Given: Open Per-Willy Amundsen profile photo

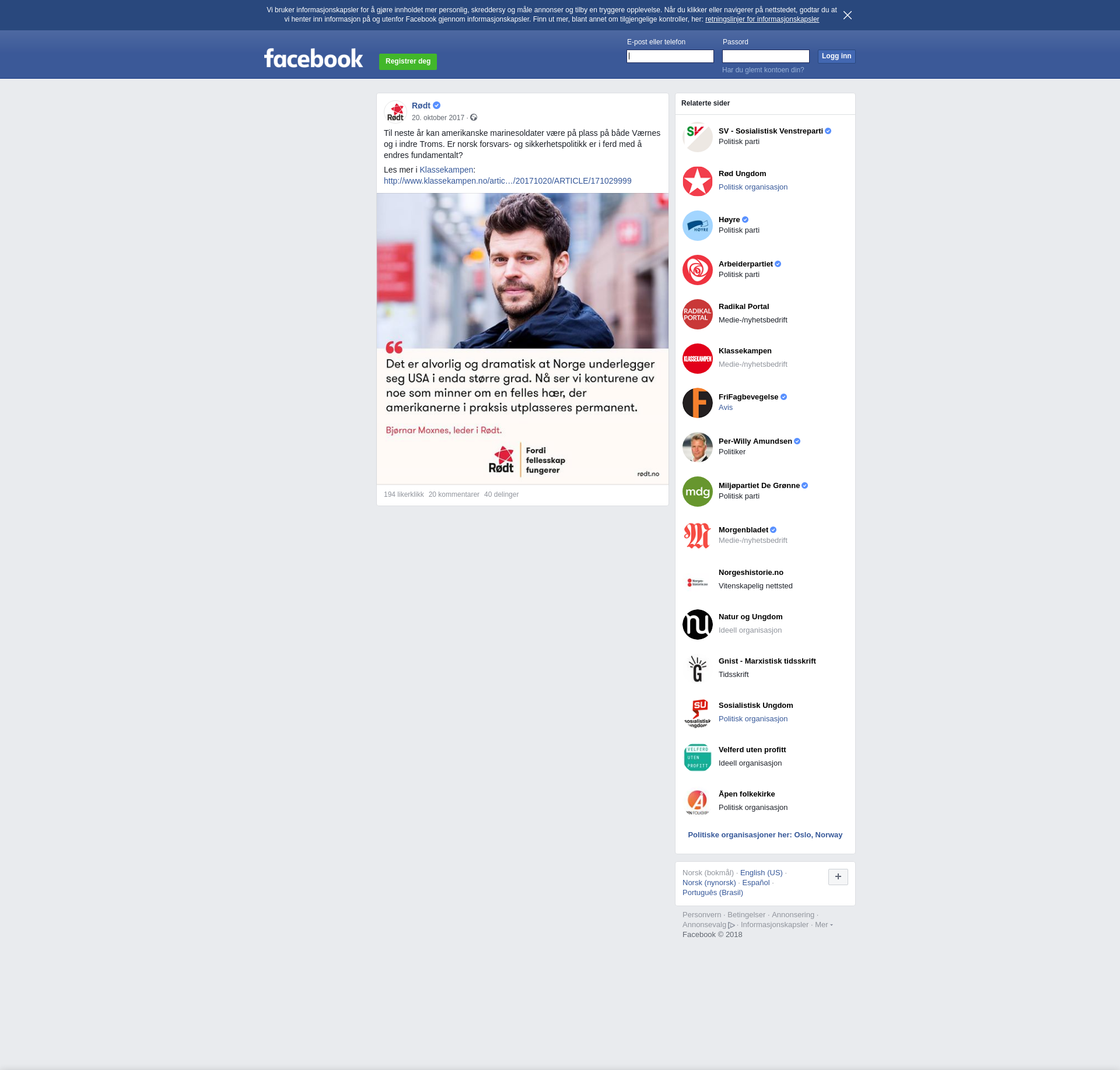Looking at the screenshot, I should point(698,447).
